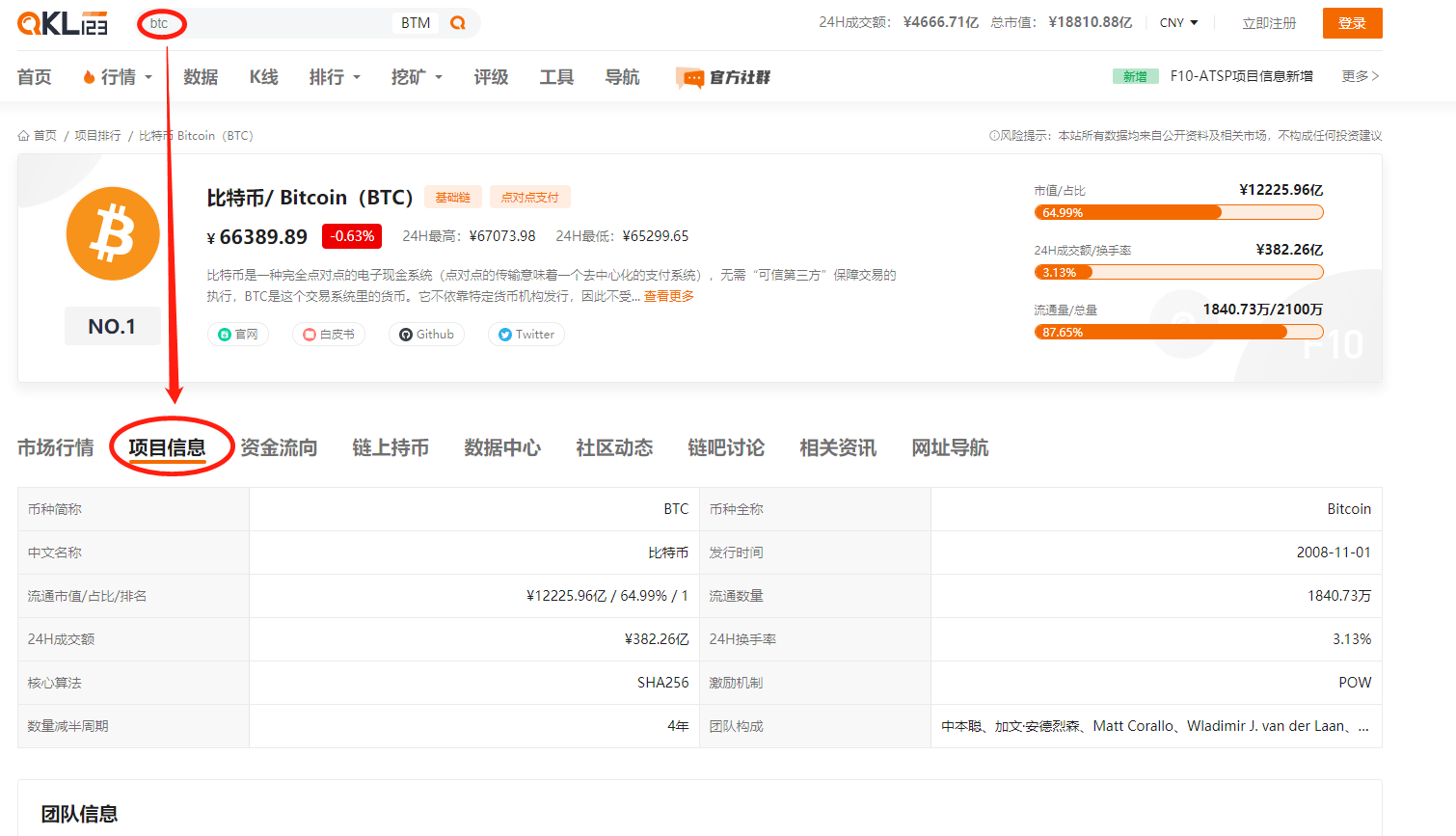The height and width of the screenshot is (836, 1456).
Task: Click the red -0.63% change badge
Action: pos(352,236)
